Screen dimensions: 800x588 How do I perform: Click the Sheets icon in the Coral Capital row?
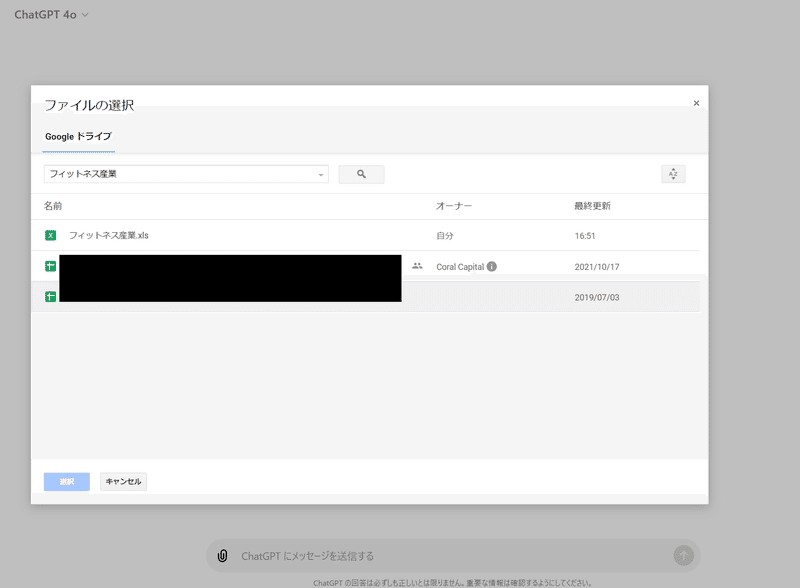pos(50,267)
